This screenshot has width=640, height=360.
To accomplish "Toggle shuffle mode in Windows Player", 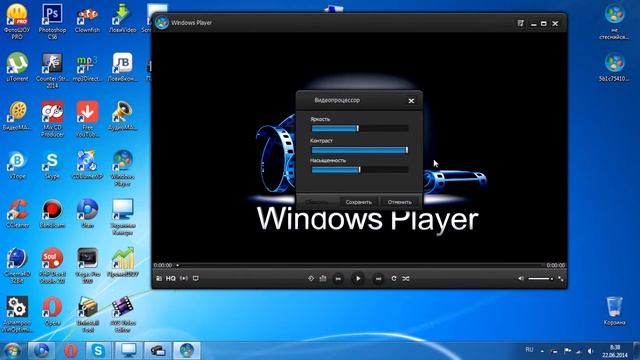I will pos(406,278).
